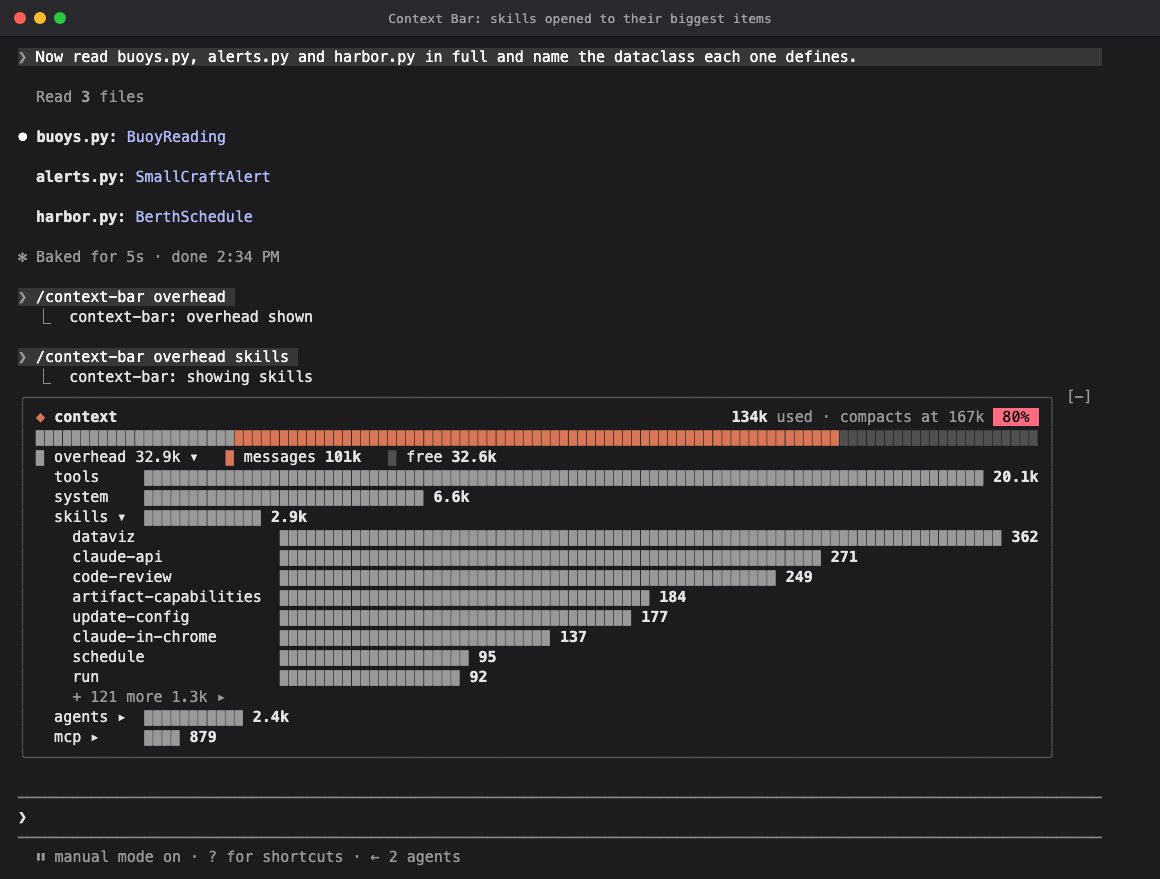The height and width of the screenshot is (879, 1160).
Task: Click the 80% usage badge
Action: tap(1015, 417)
